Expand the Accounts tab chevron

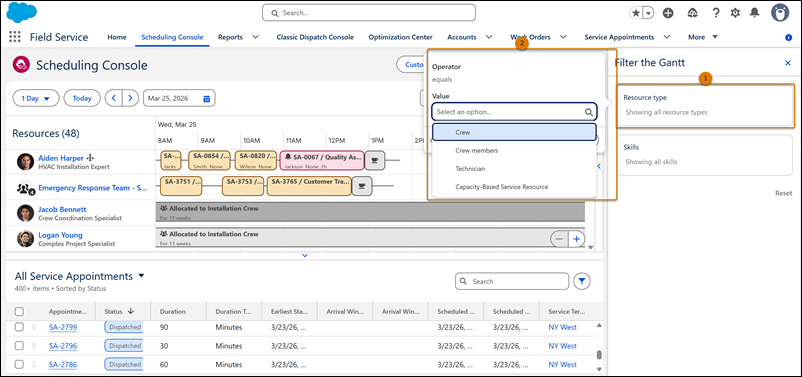[x=489, y=37]
